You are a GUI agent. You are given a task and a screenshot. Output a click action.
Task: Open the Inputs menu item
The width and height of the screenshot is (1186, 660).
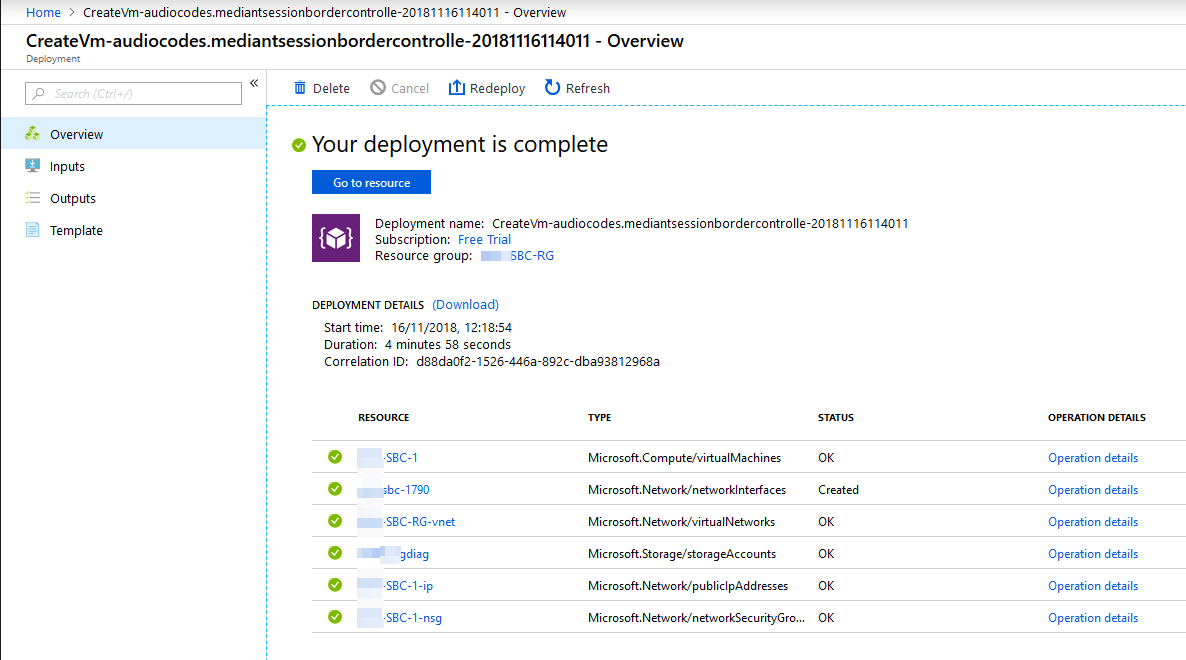(x=133, y=166)
